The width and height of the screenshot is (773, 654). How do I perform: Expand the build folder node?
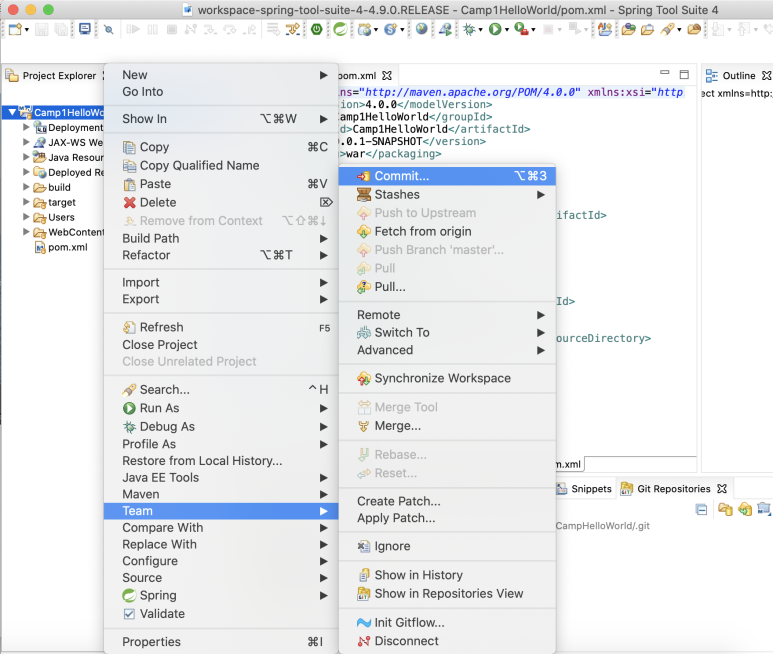26,187
